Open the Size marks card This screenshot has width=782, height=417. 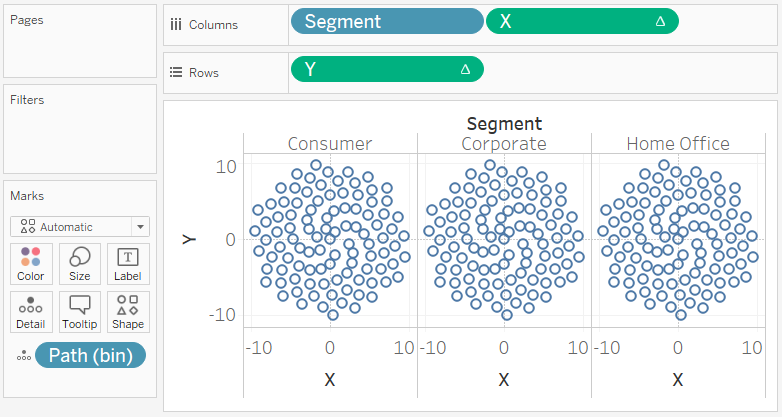(80, 264)
